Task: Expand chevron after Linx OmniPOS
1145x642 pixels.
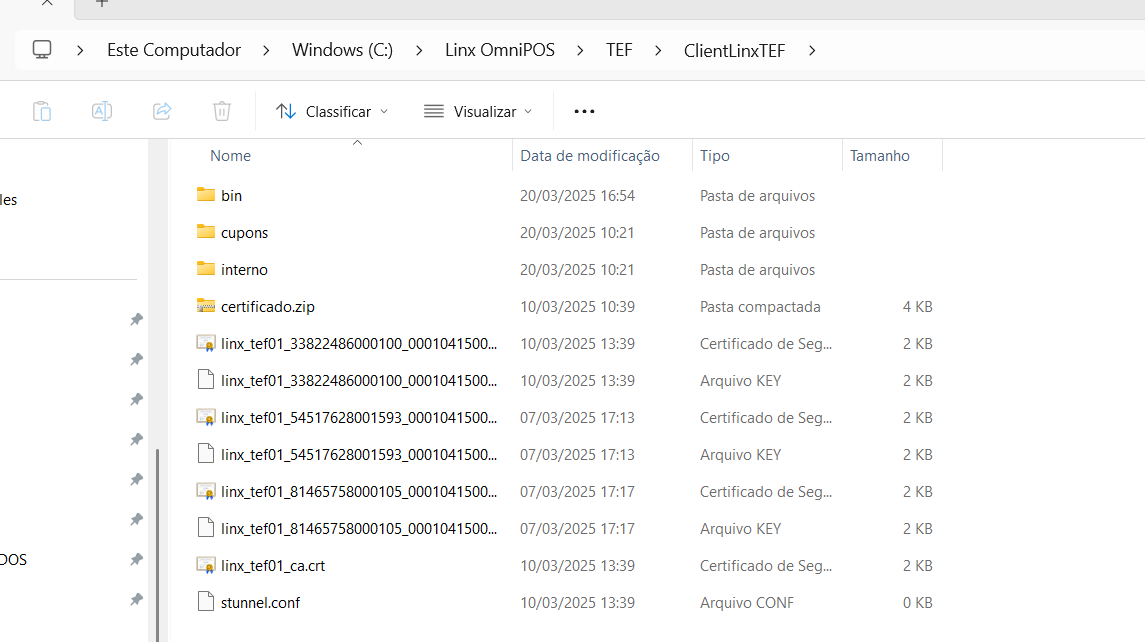Action: coord(580,50)
